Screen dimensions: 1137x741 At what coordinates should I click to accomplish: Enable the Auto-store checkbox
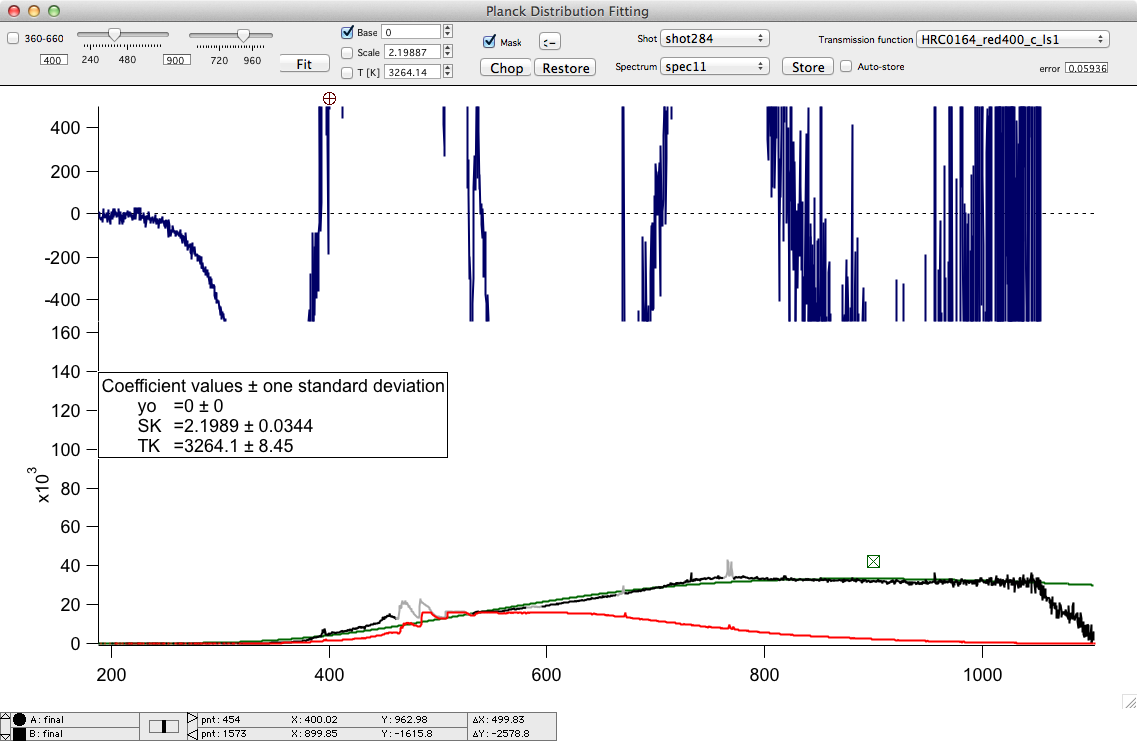[845, 66]
